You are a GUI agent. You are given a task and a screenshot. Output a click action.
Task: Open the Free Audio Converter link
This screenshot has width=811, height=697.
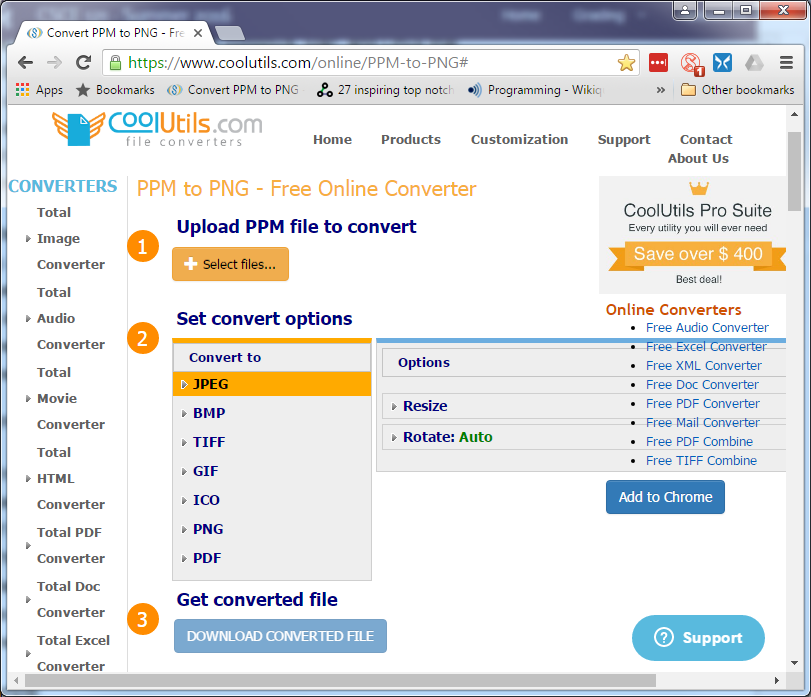[707, 328]
